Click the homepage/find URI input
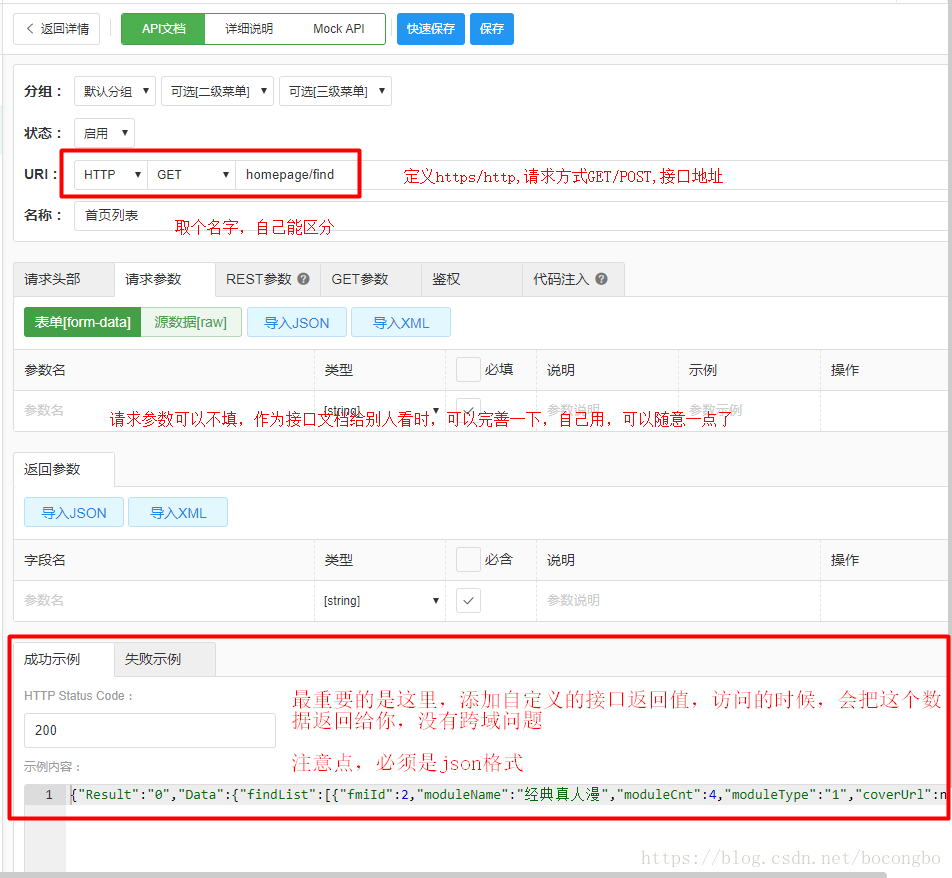Image resolution: width=952 pixels, height=878 pixels. coord(297,175)
